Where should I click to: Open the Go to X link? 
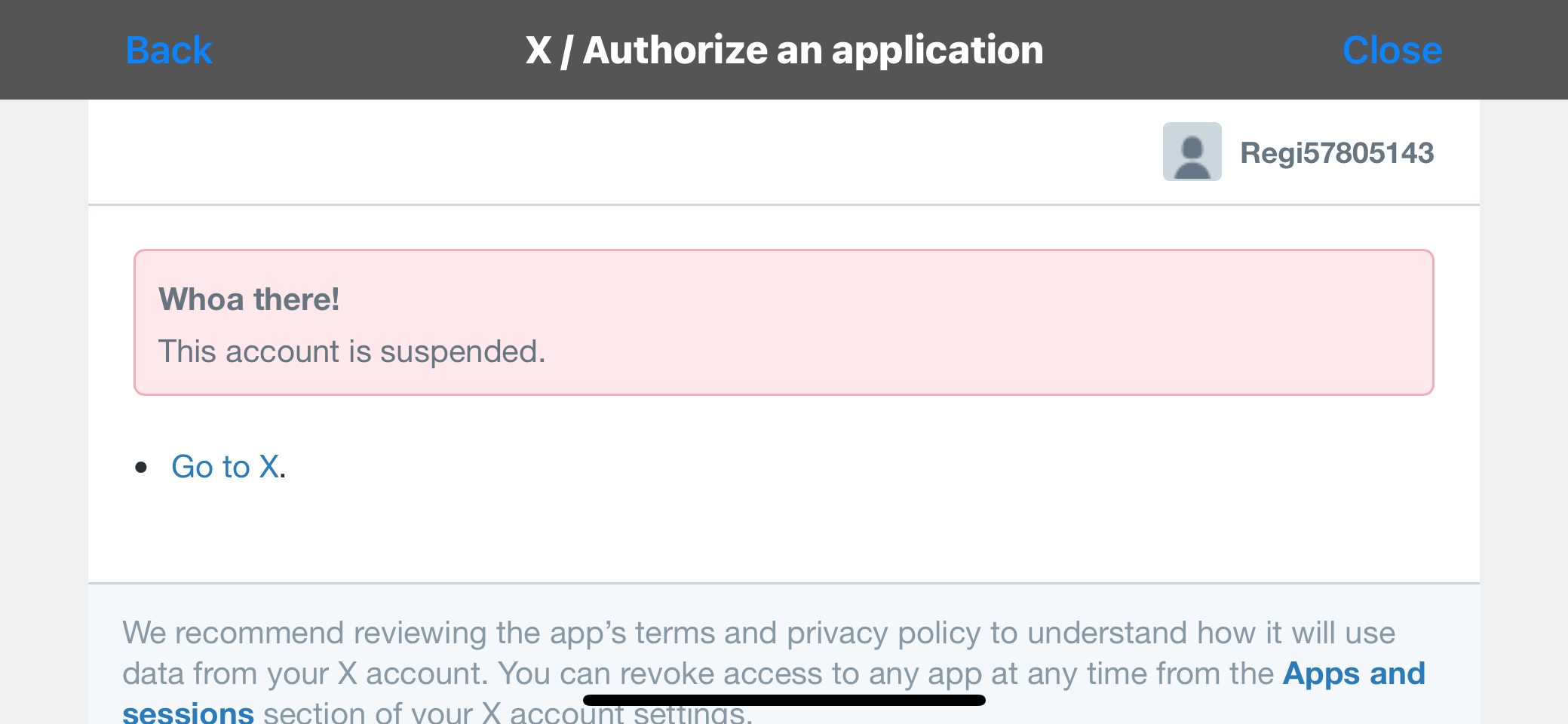coord(226,467)
